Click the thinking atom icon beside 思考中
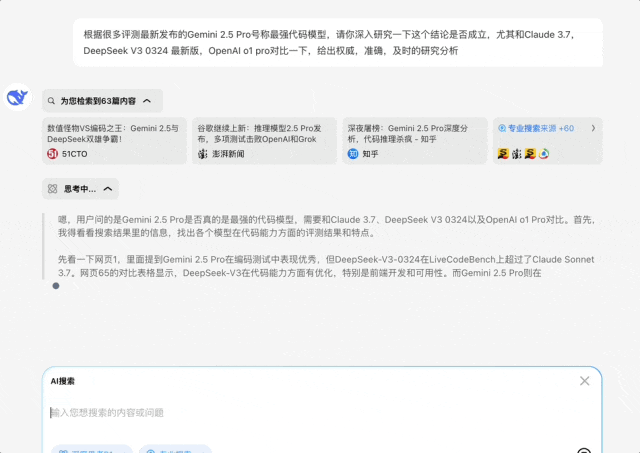 click(53, 188)
